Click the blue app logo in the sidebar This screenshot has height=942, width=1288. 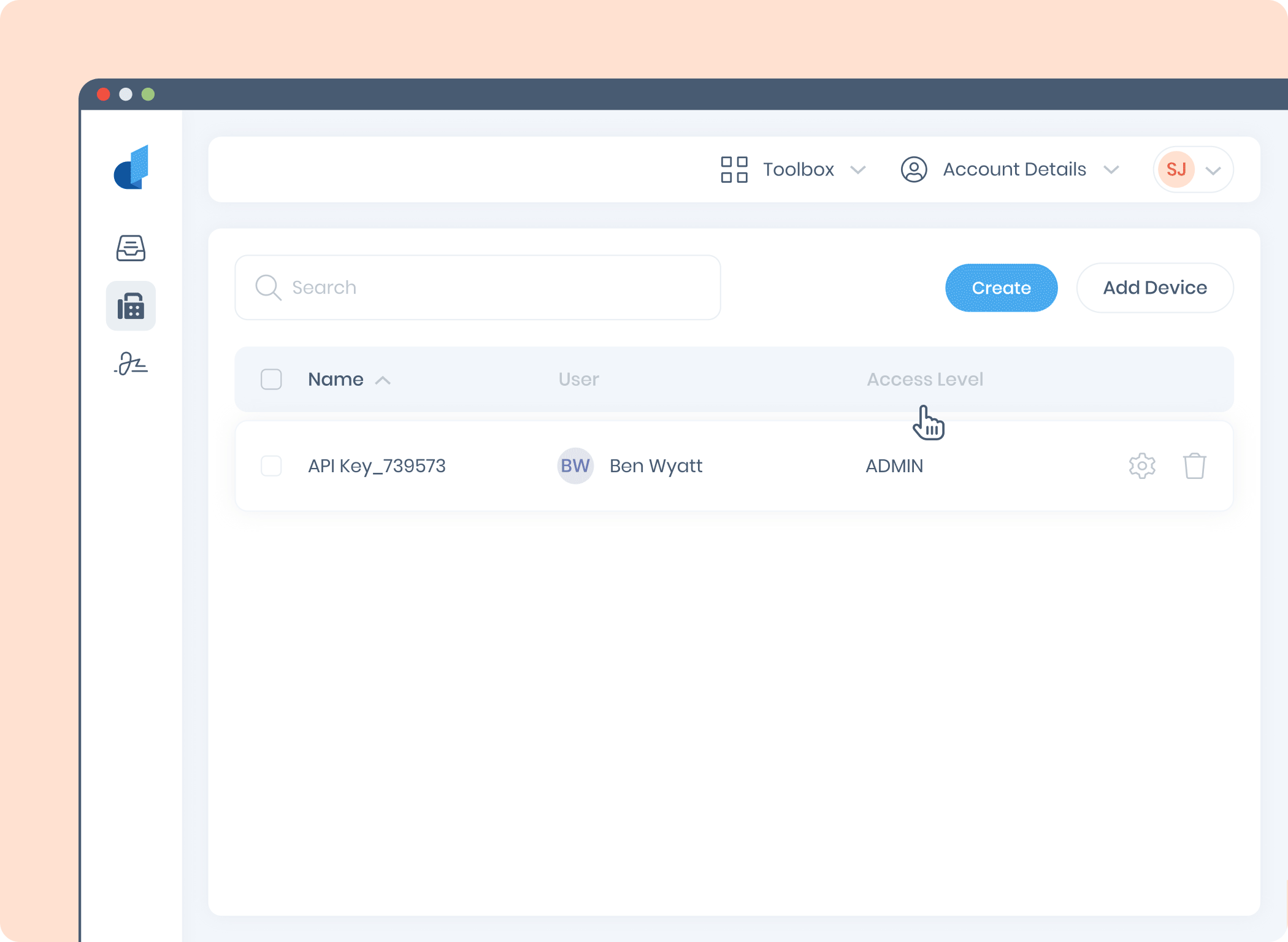coord(131,167)
